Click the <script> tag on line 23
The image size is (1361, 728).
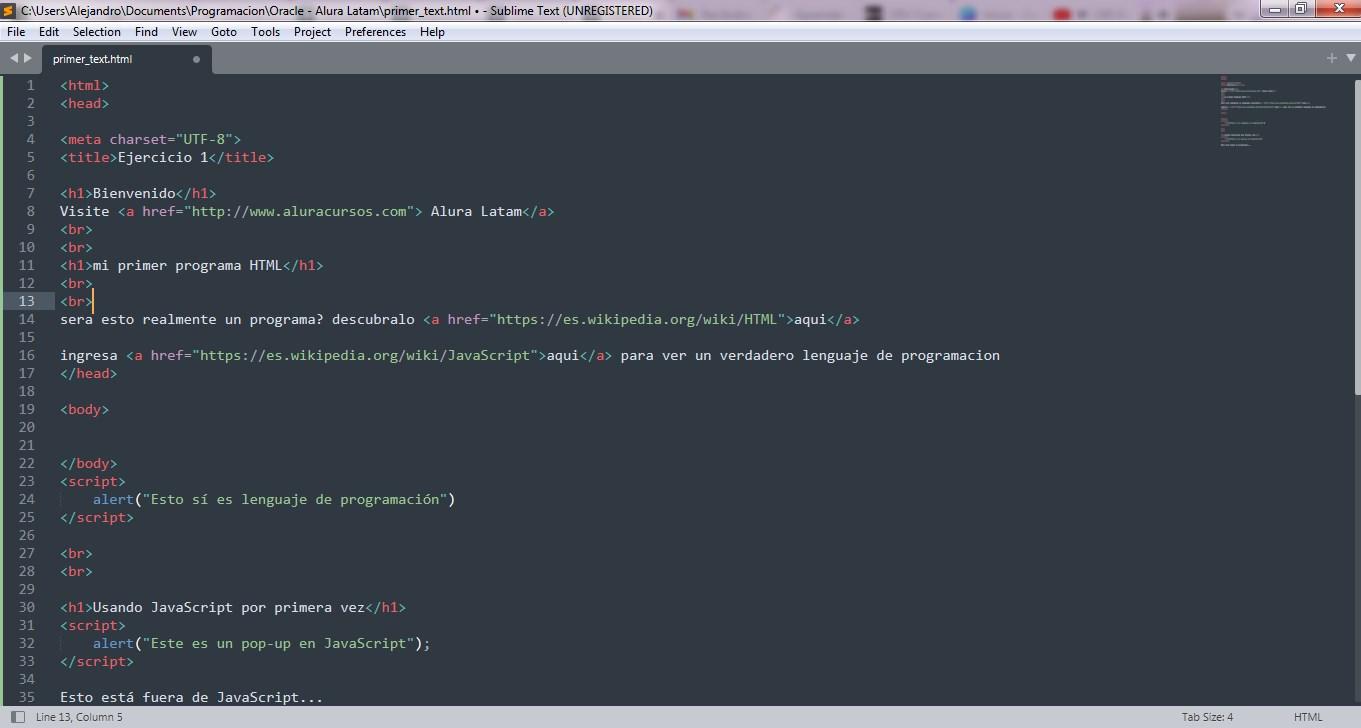pyautogui.click(x=92, y=481)
